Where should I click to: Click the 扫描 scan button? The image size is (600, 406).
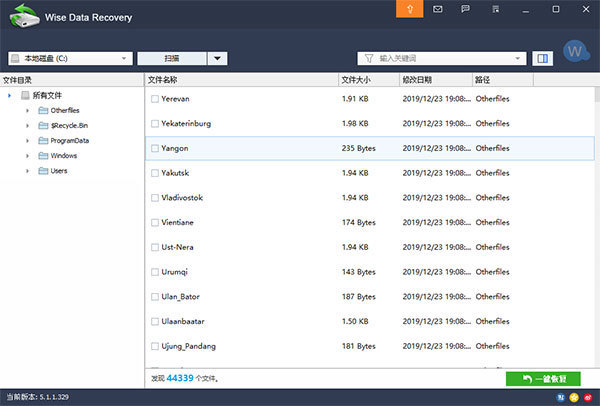(172, 59)
